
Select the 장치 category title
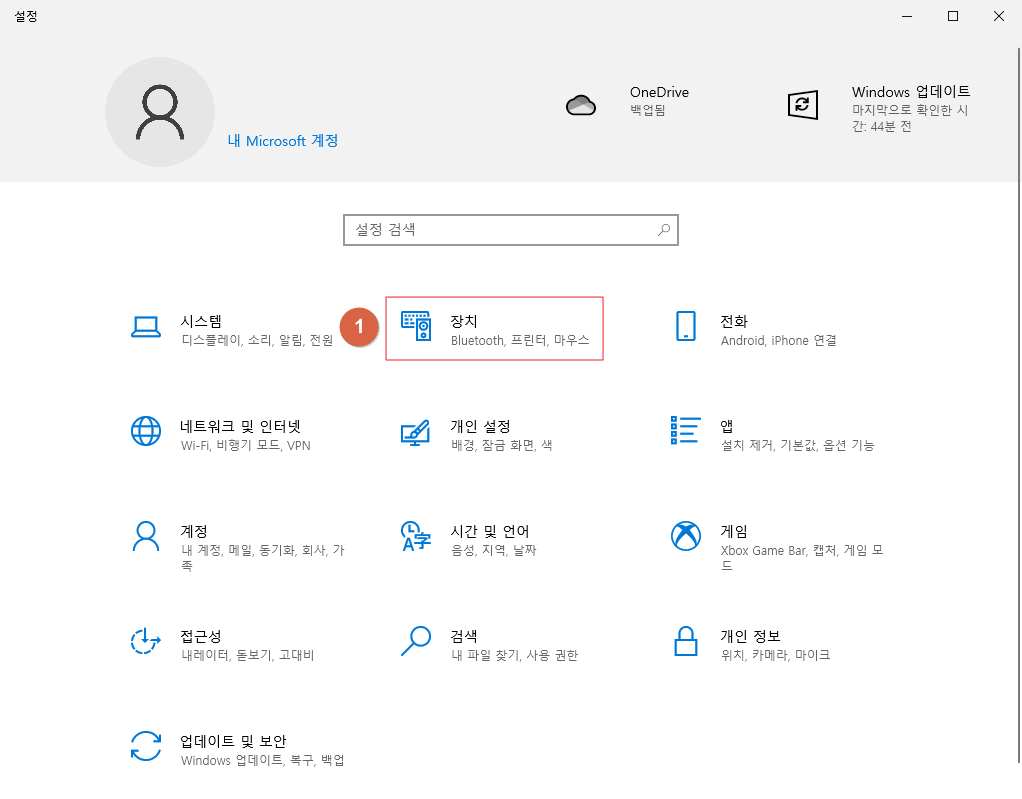click(x=464, y=321)
